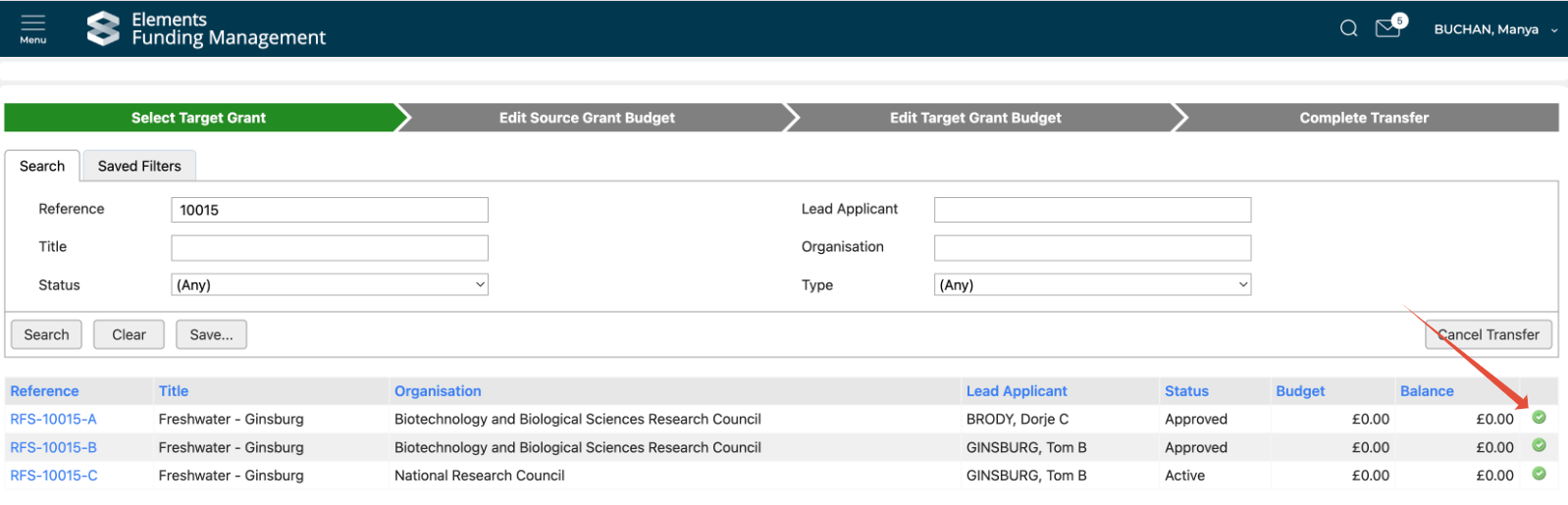Select green tick for RFS-10015-C

tap(1539, 475)
